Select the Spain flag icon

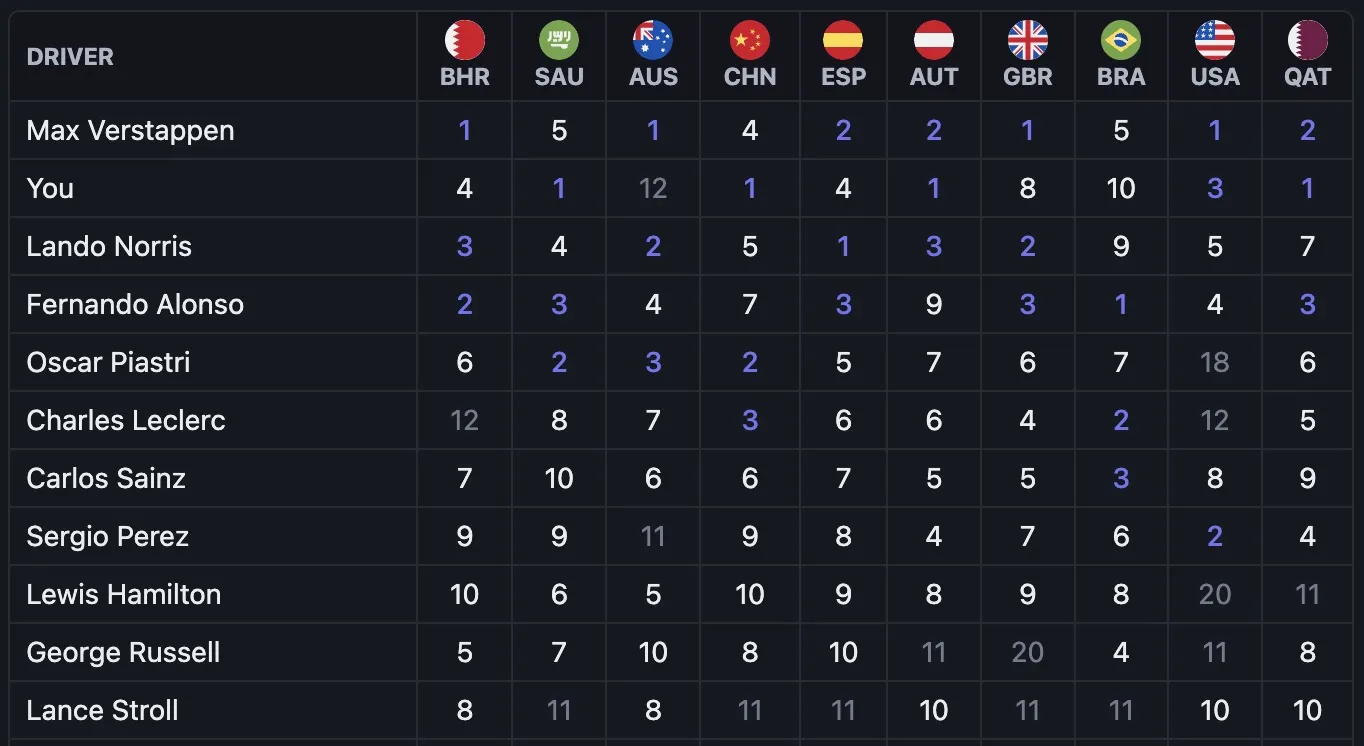point(843,41)
